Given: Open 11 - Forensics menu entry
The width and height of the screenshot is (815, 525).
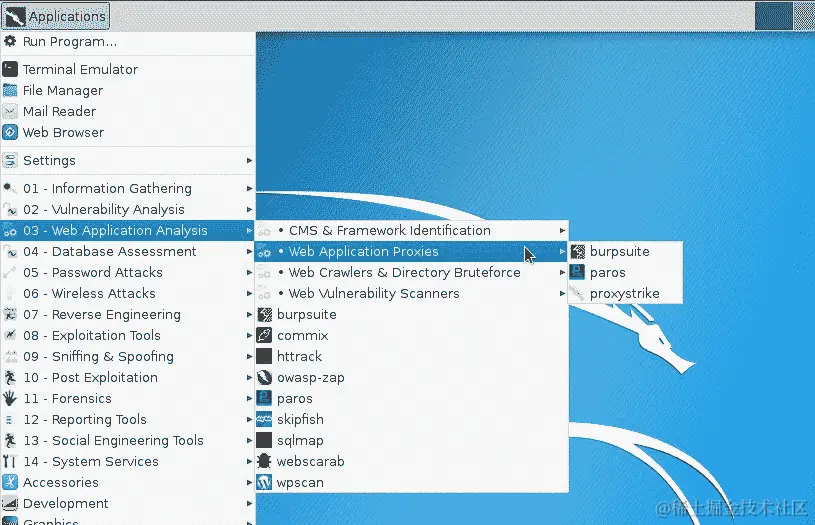Looking at the screenshot, I should pyautogui.click(x=128, y=398).
